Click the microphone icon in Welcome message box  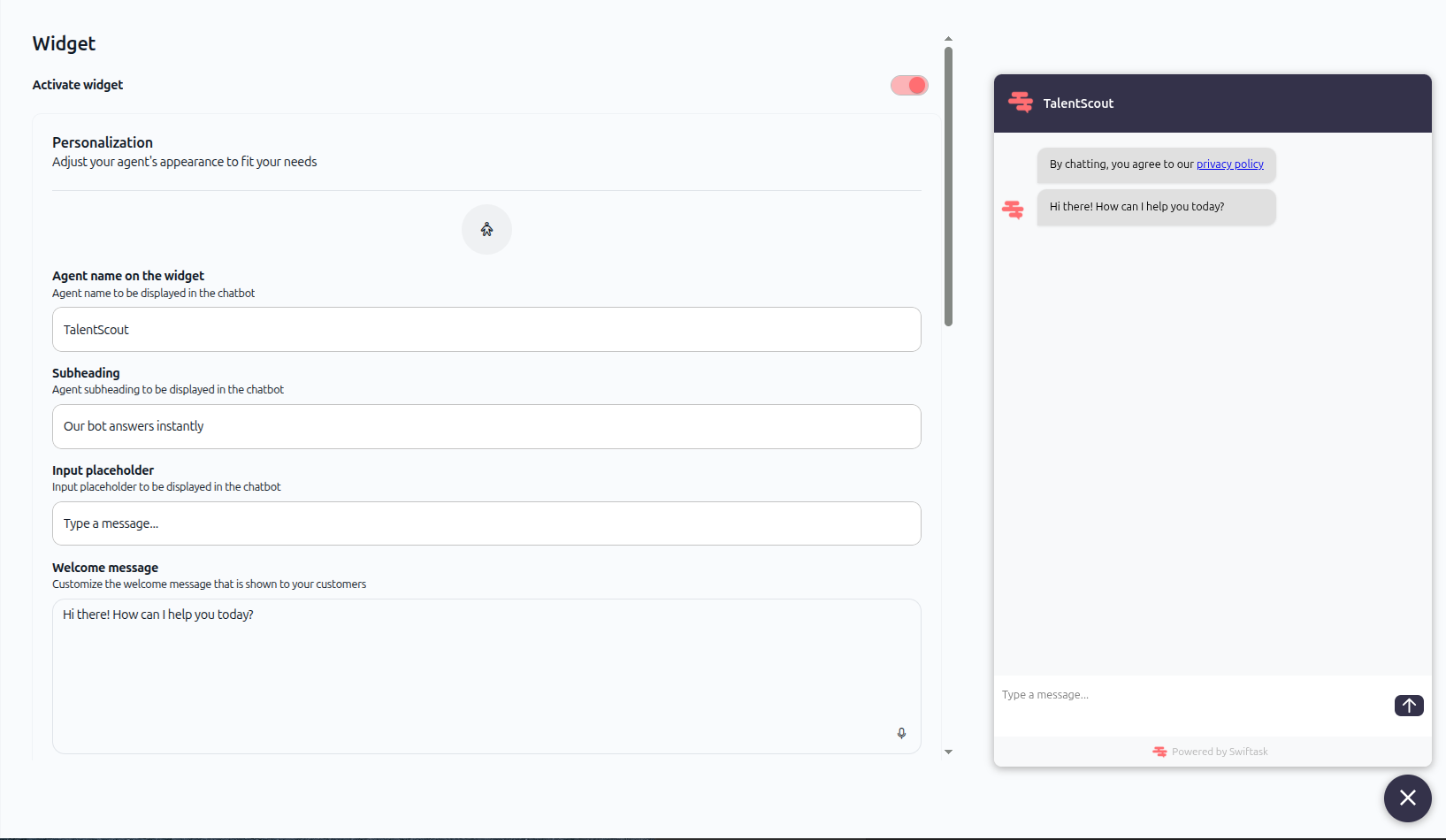(x=901, y=733)
